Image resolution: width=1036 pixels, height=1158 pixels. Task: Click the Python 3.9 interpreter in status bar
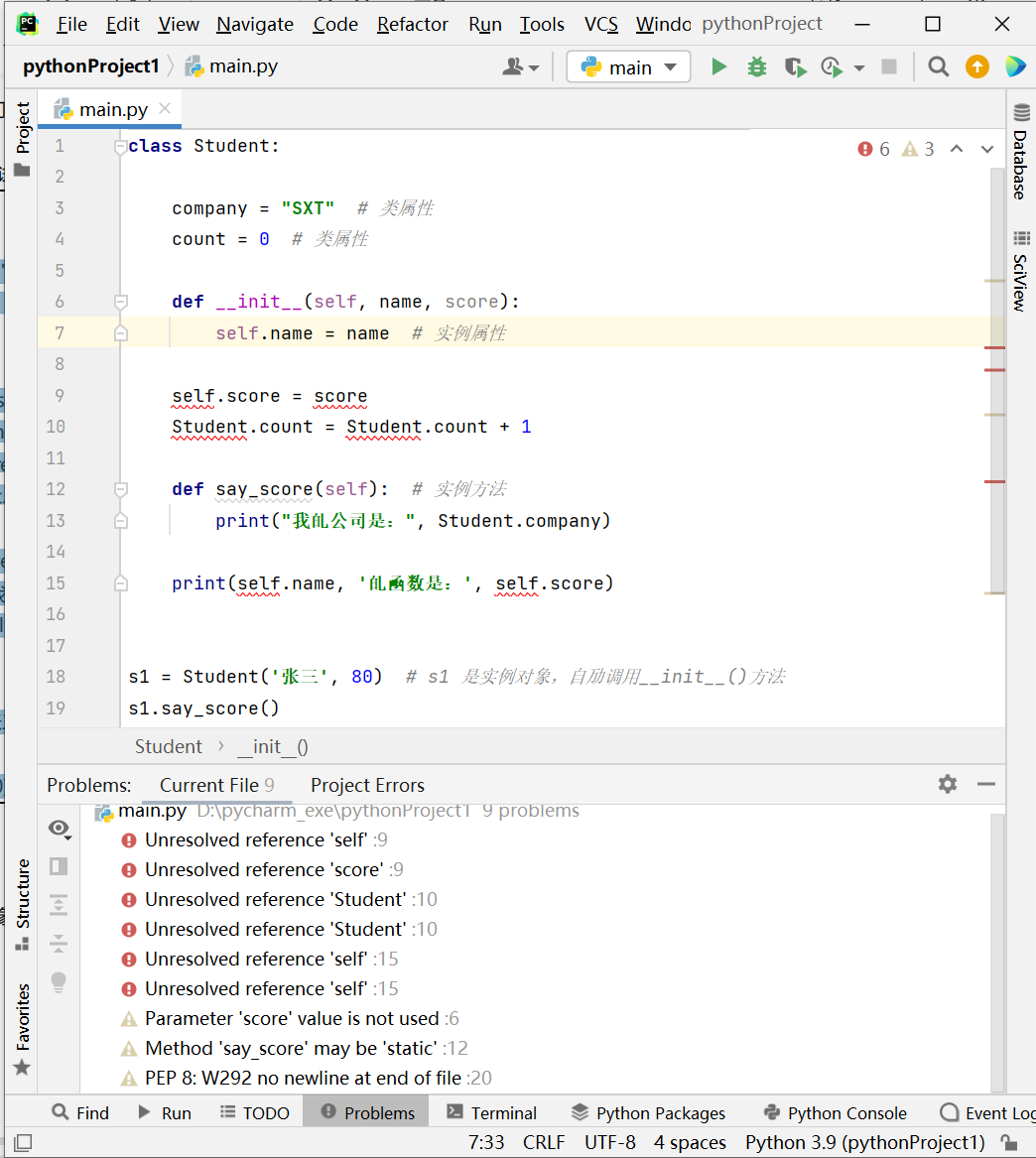864,1142
